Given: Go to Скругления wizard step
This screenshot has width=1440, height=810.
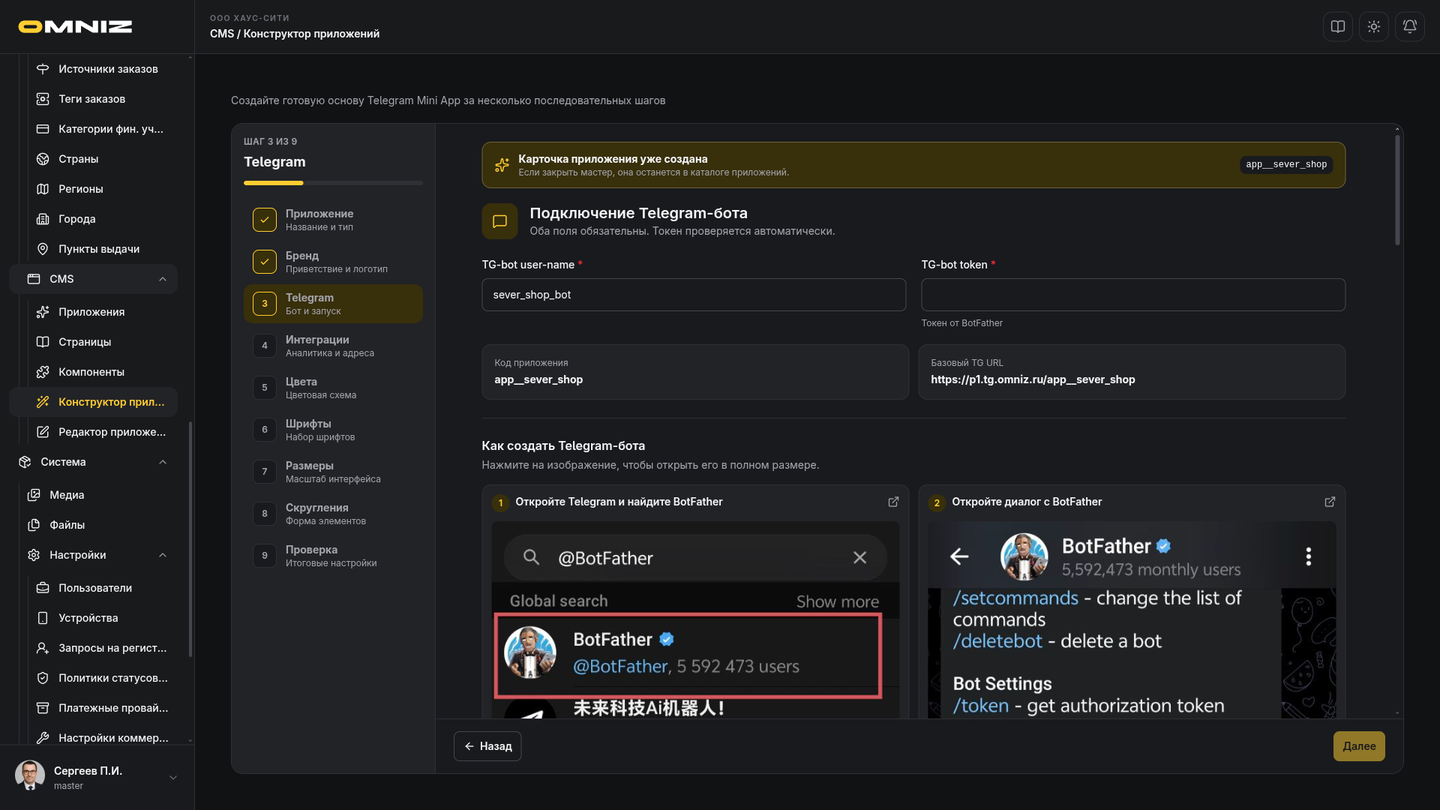Looking at the screenshot, I should (x=333, y=514).
